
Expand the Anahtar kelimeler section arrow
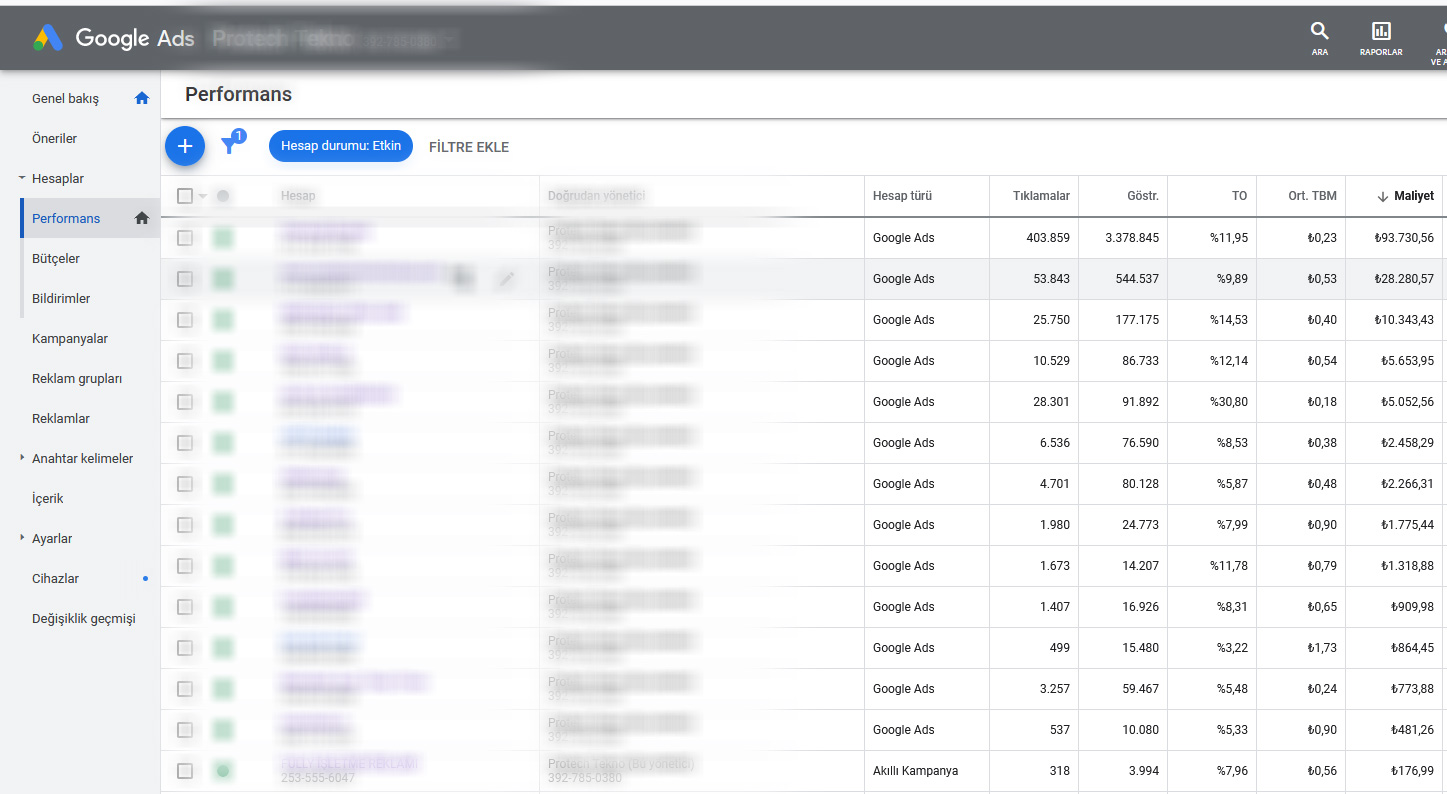coord(22,458)
